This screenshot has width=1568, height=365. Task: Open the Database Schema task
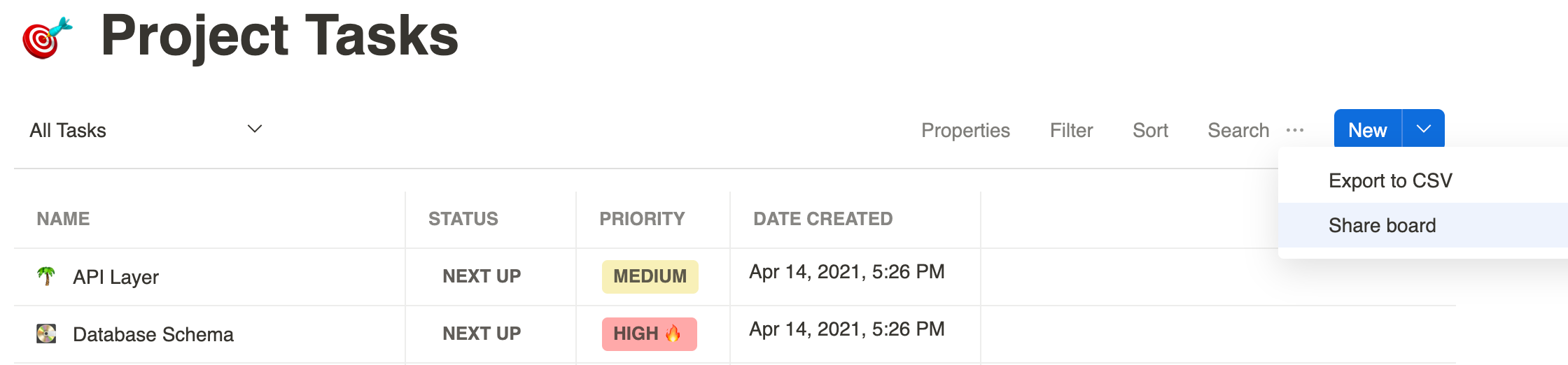pos(153,334)
